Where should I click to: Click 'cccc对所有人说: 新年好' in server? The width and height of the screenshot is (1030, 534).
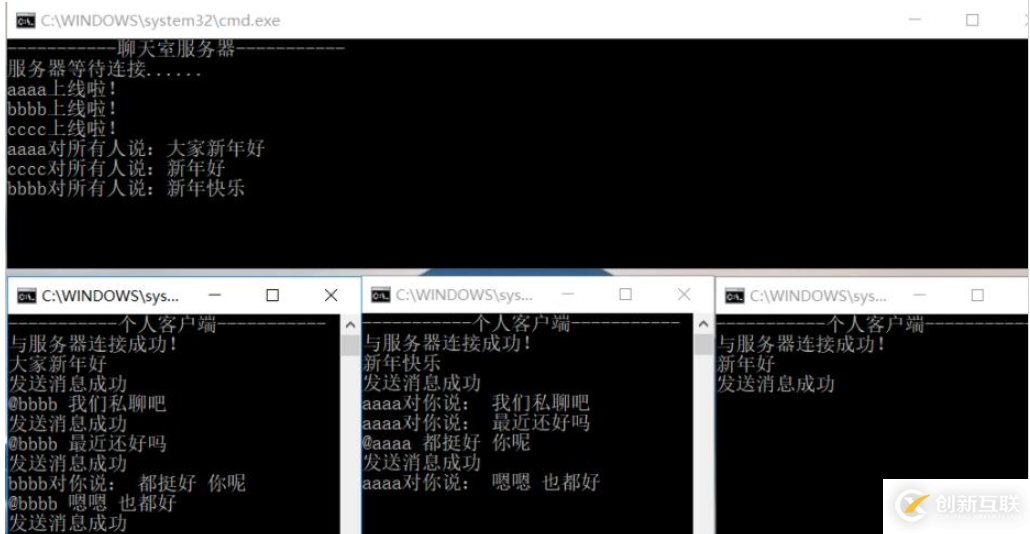pyautogui.click(x=116, y=168)
